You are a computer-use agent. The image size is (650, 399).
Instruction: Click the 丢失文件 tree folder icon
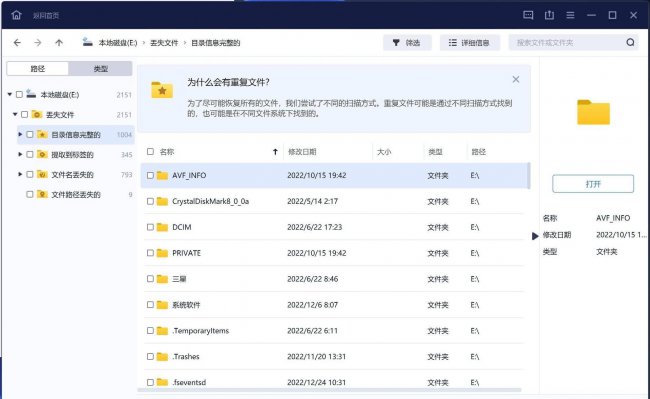pos(37,114)
